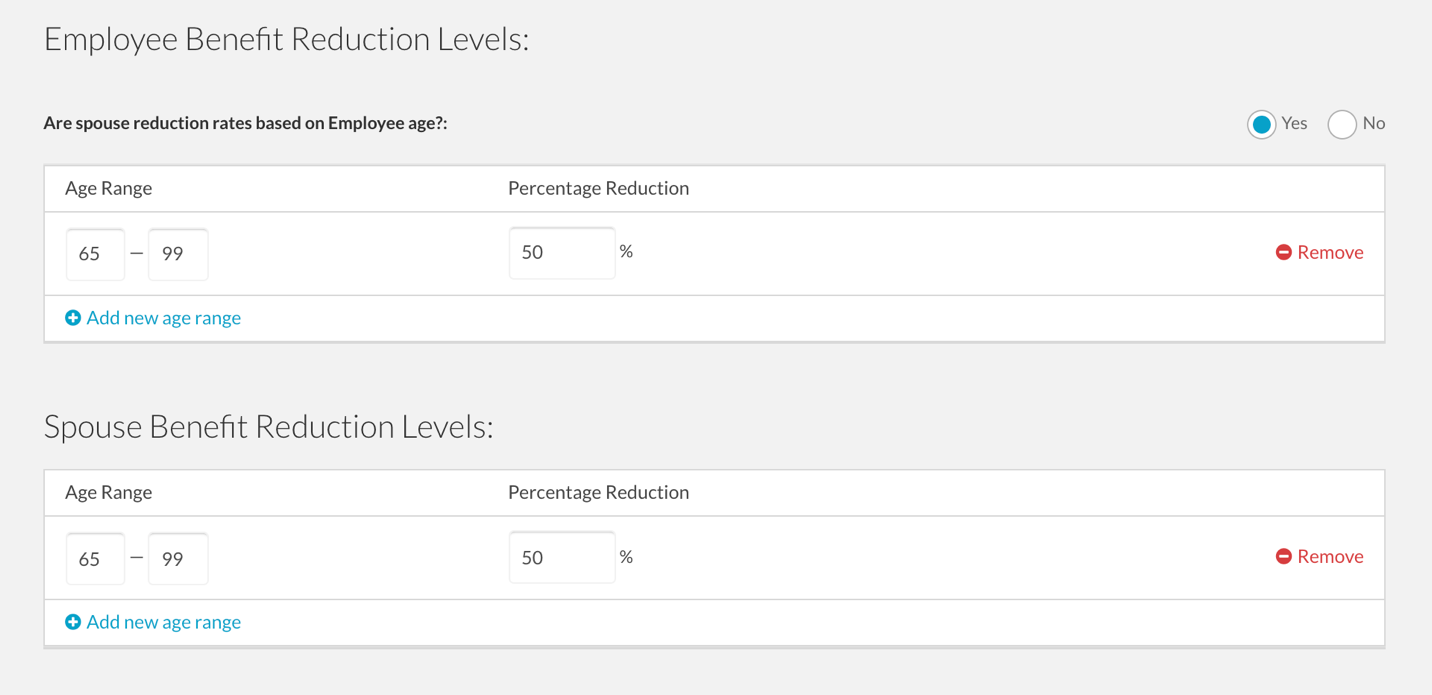Focus Spouse maximum age field showing 99
This screenshot has height=695, width=1432.
178,558
